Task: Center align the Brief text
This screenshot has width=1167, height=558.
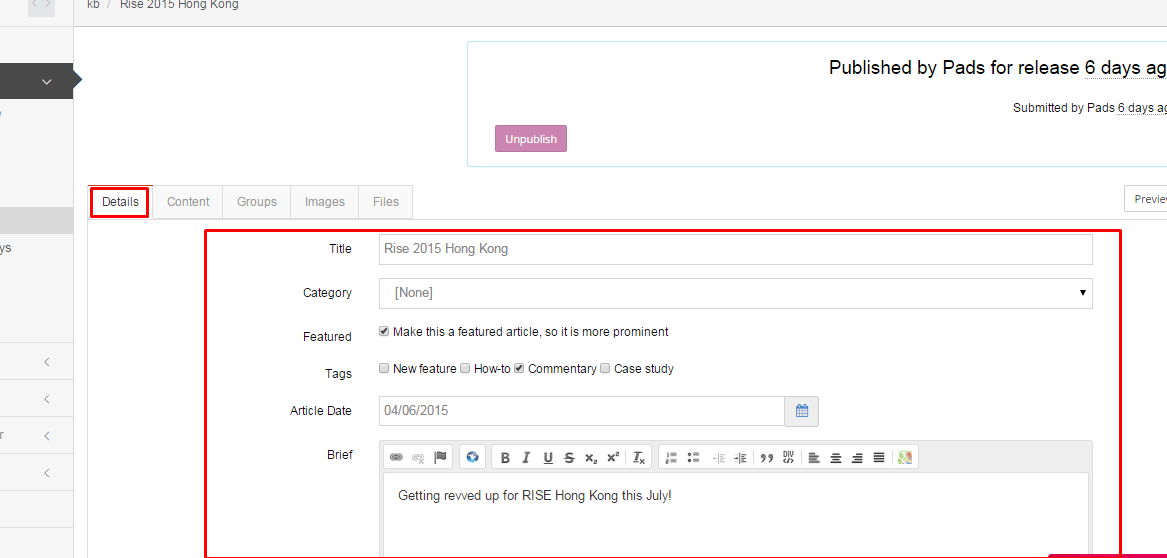Action: point(836,458)
